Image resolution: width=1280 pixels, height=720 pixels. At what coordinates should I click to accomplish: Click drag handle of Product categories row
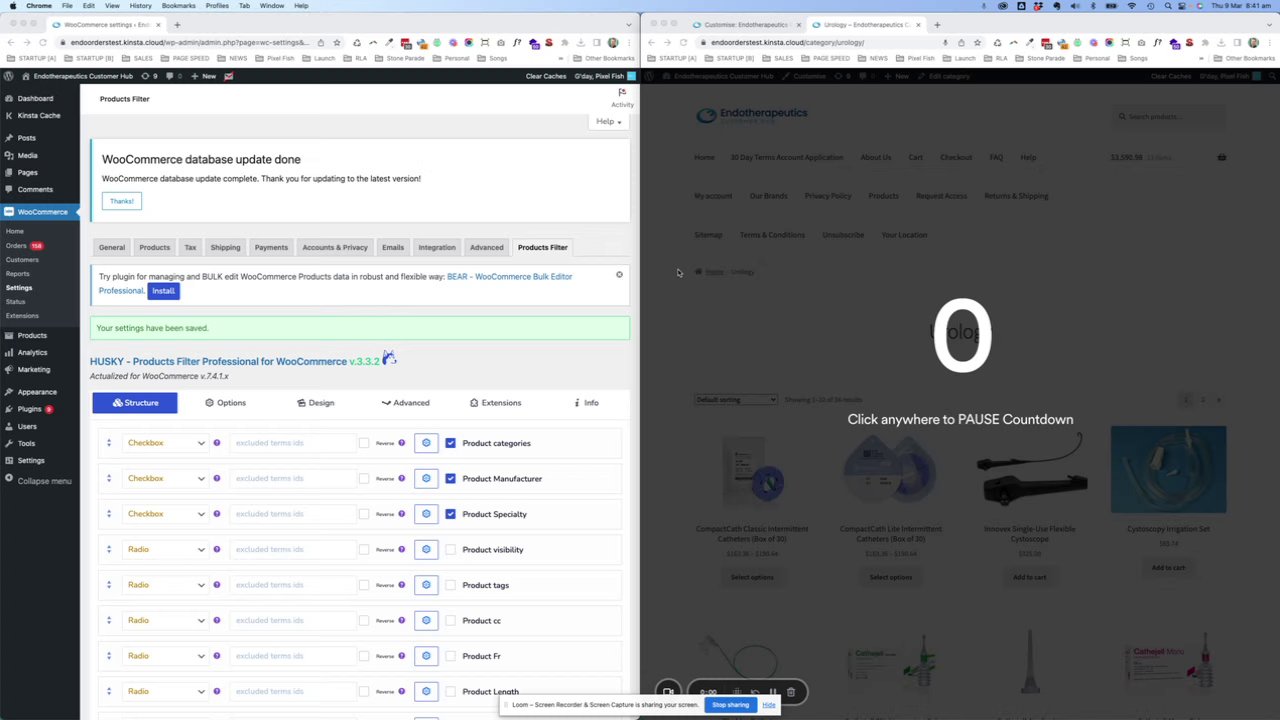tap(109, 443)
